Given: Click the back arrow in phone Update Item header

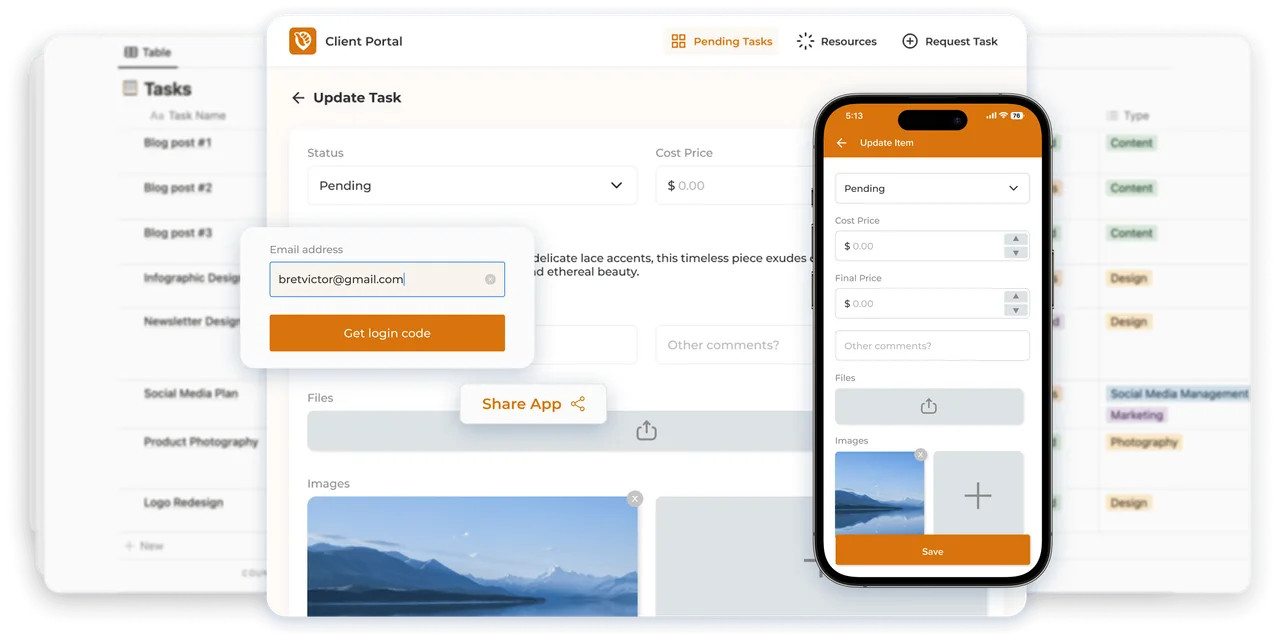Looking at the screenshot, I should [841, 143].
